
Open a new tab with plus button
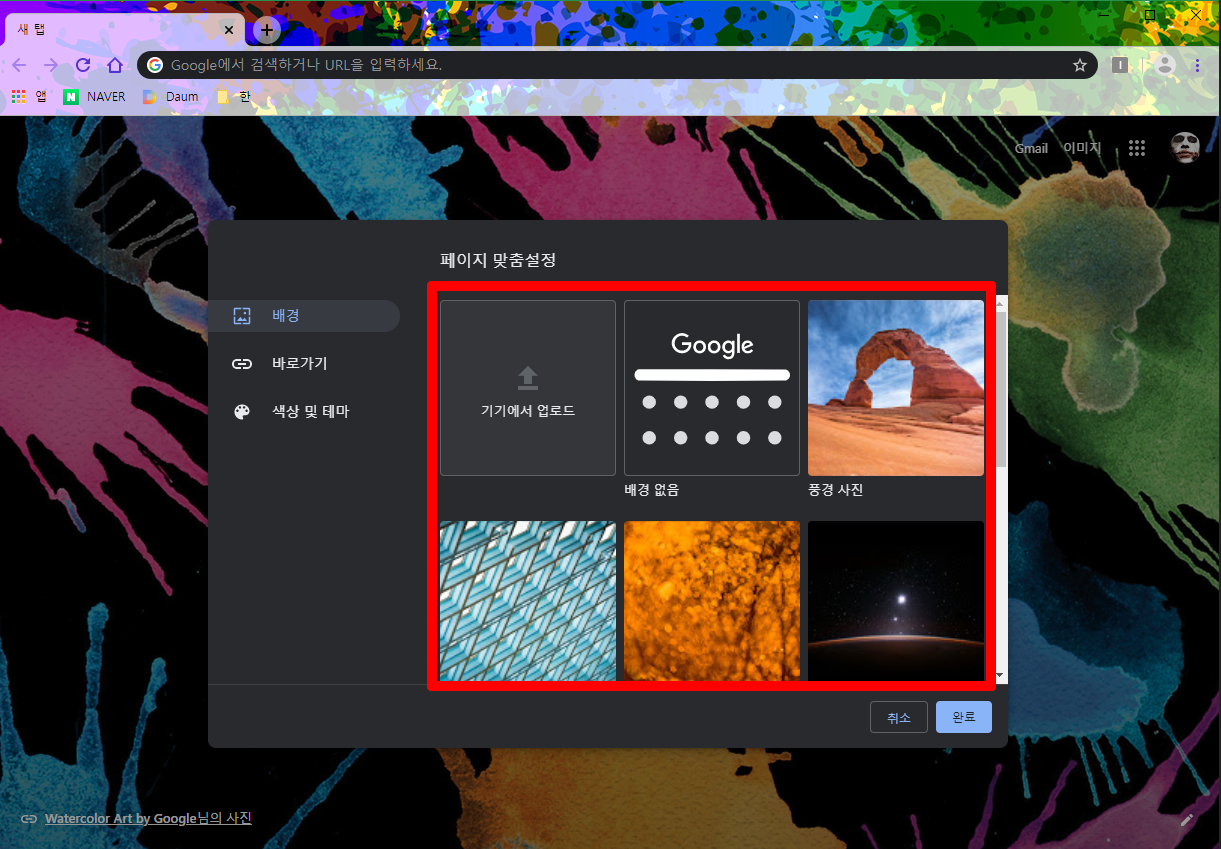point(266,30)
